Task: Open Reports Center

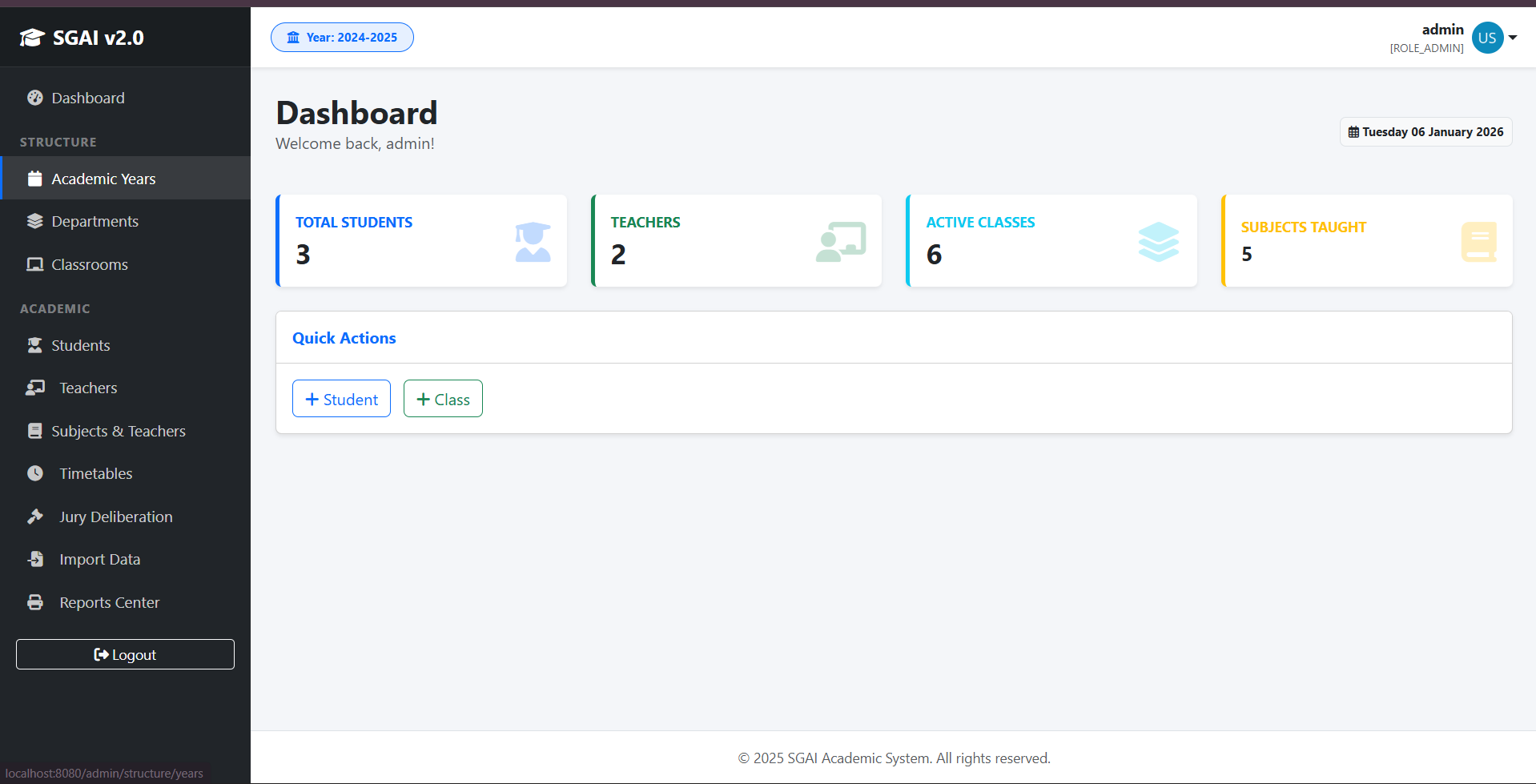Action: [x=125, y=602]
